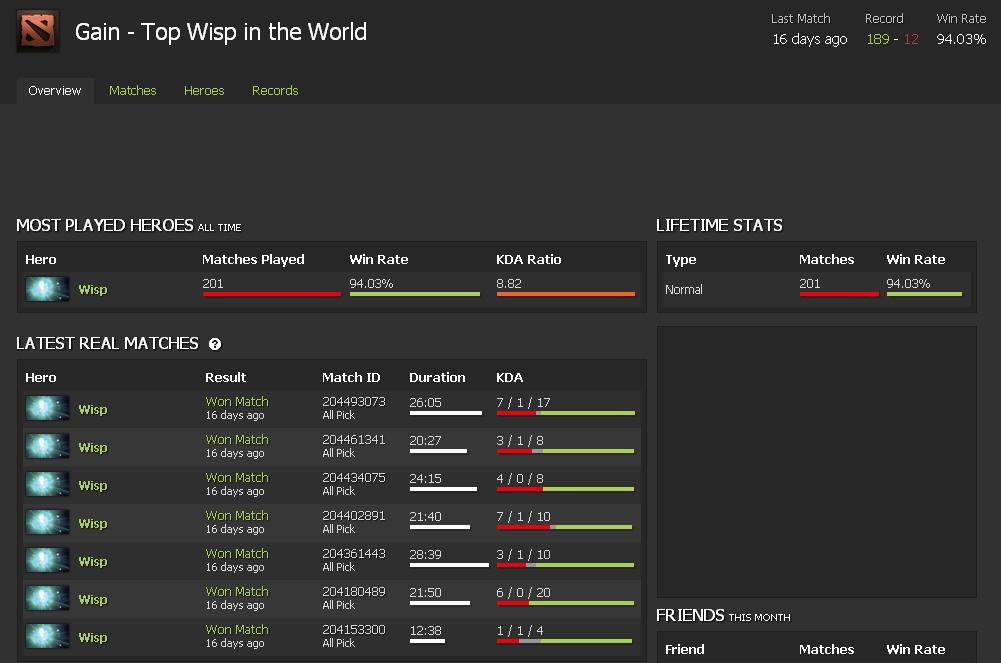Open Won Match link for match 204402891
Image resolution: width=1001 pixels, height=663 pixels.
(237, 516)
